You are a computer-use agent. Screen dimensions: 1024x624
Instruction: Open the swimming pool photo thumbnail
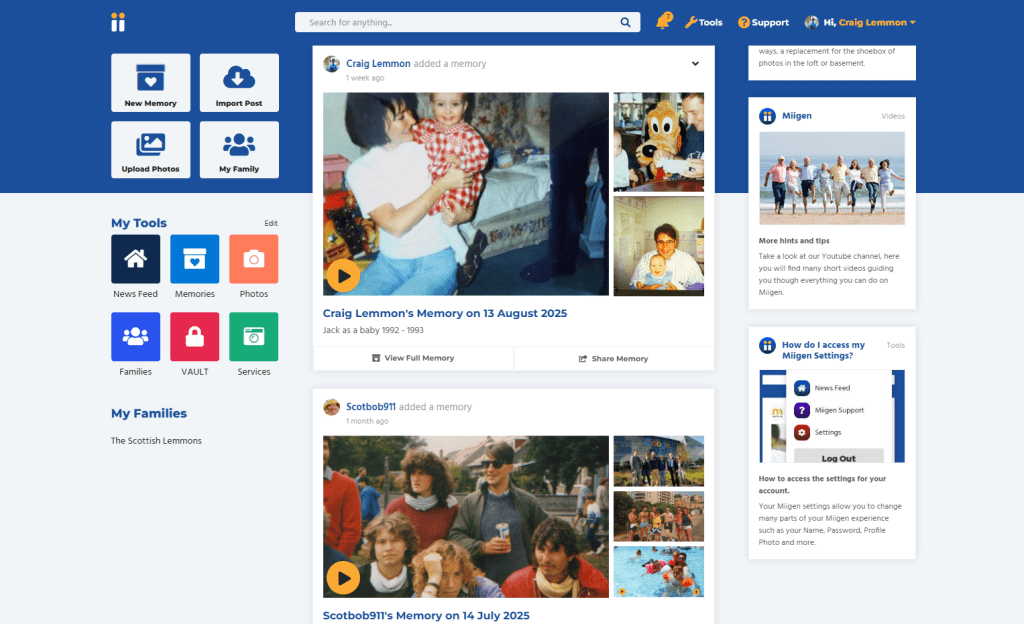click(x=659, y=572)
